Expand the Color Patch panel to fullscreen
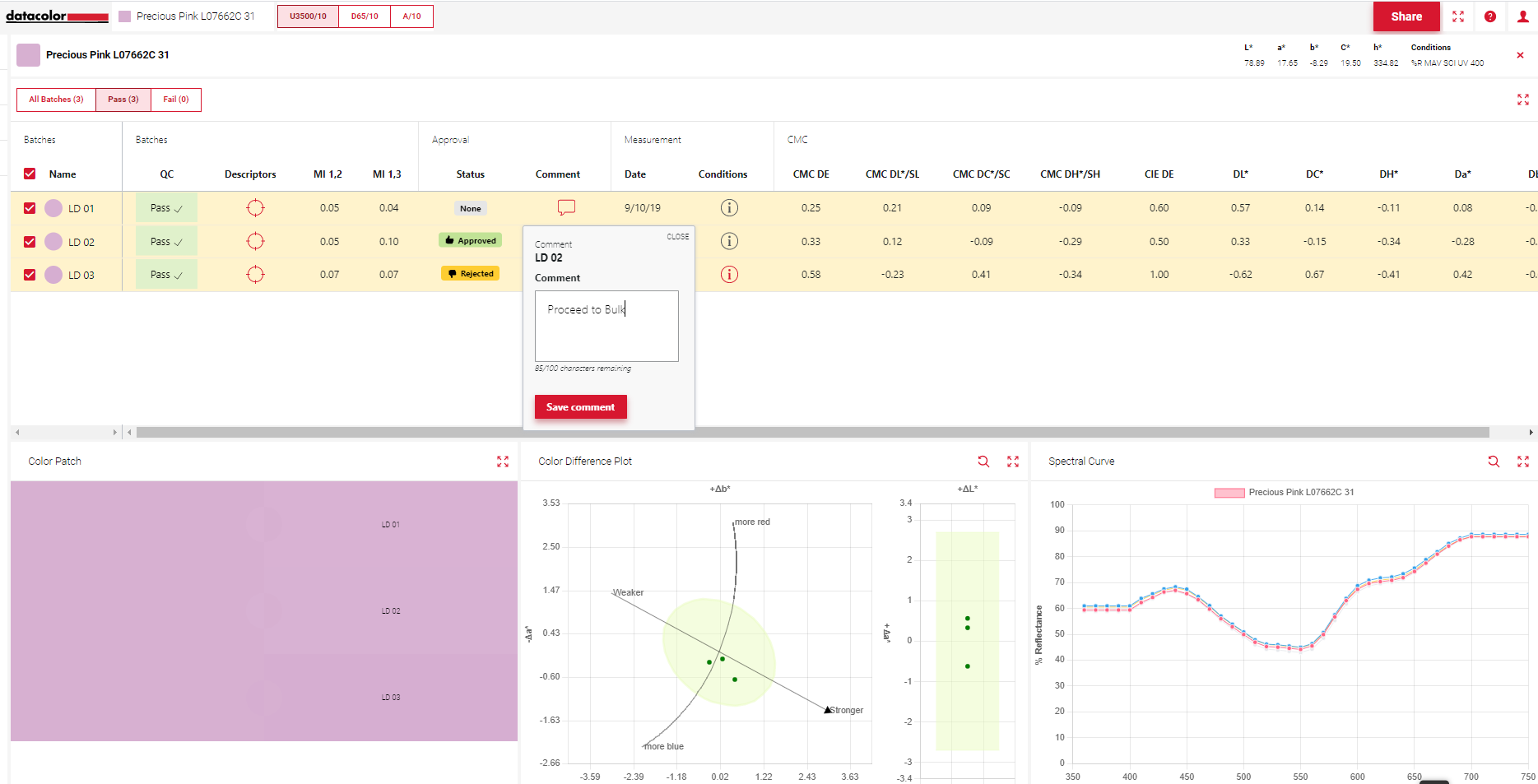Viewport: 1538px width, 784px height. (503, 462)
